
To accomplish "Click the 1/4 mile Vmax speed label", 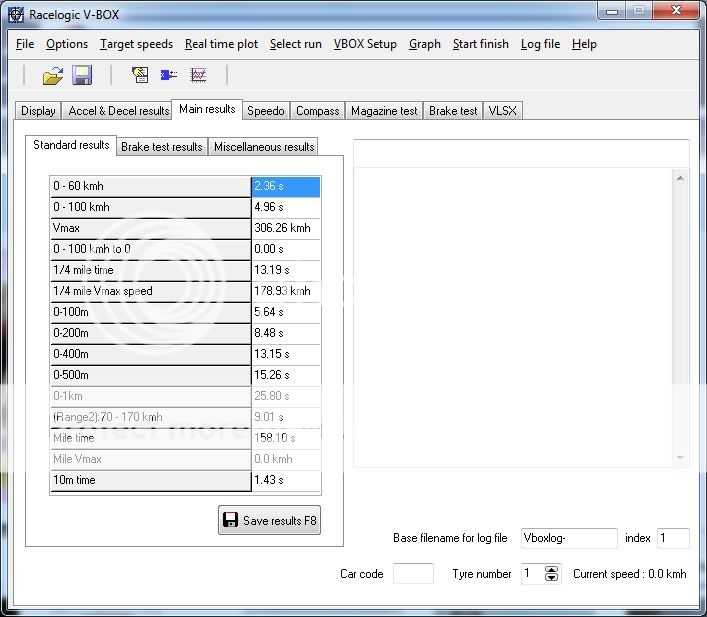I will [150, 291].
